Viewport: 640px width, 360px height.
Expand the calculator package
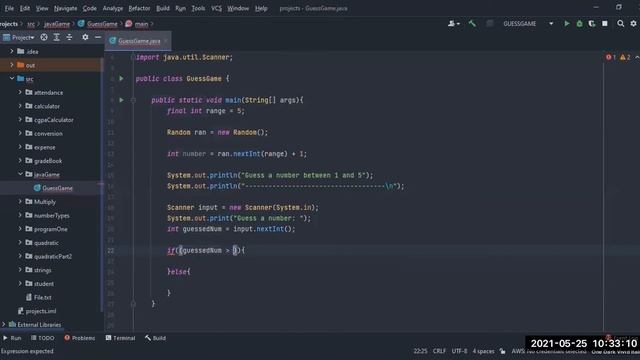[20, 106]
